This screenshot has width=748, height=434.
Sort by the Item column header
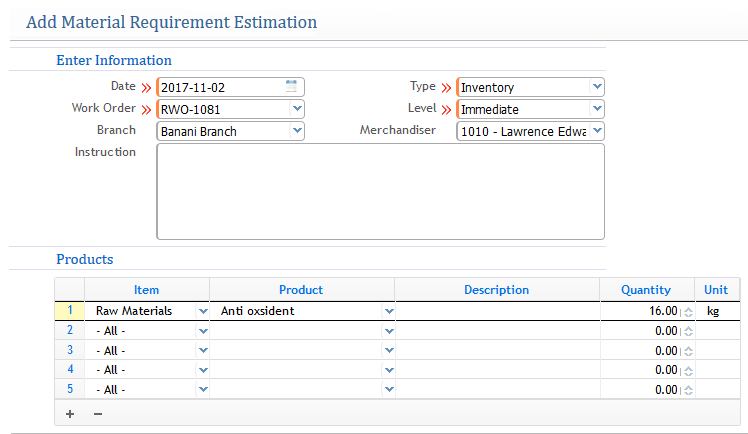(x=146, y=289)
